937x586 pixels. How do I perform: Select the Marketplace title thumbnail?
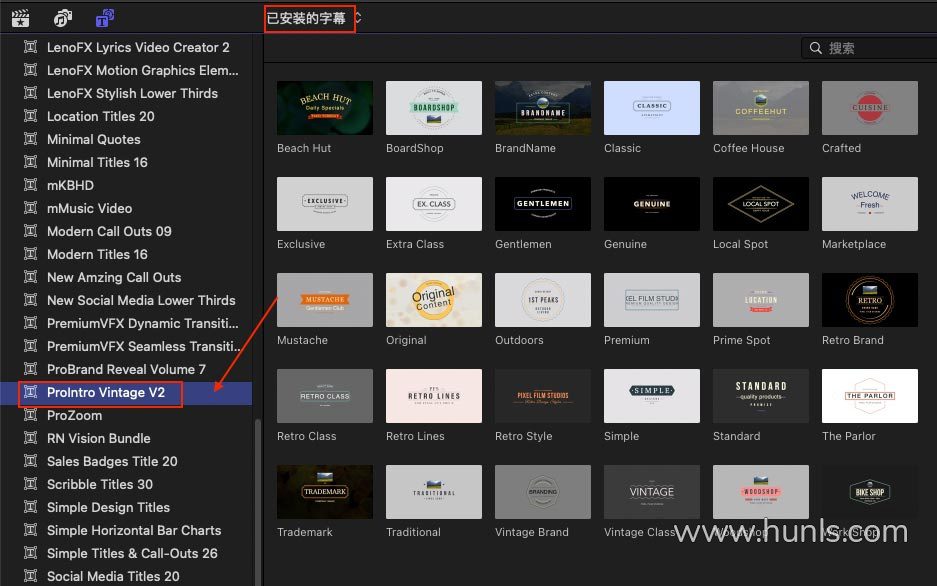(x=870, y=204)
